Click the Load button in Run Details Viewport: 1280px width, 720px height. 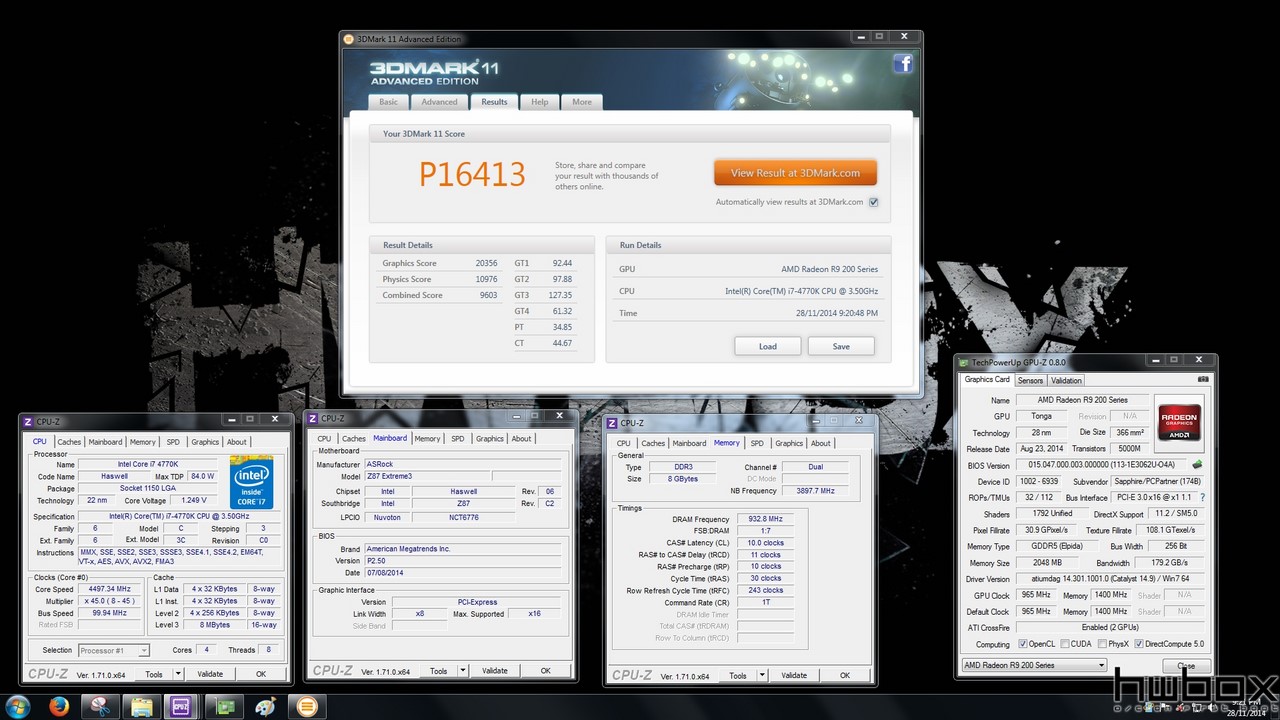(x=768, y=346)
